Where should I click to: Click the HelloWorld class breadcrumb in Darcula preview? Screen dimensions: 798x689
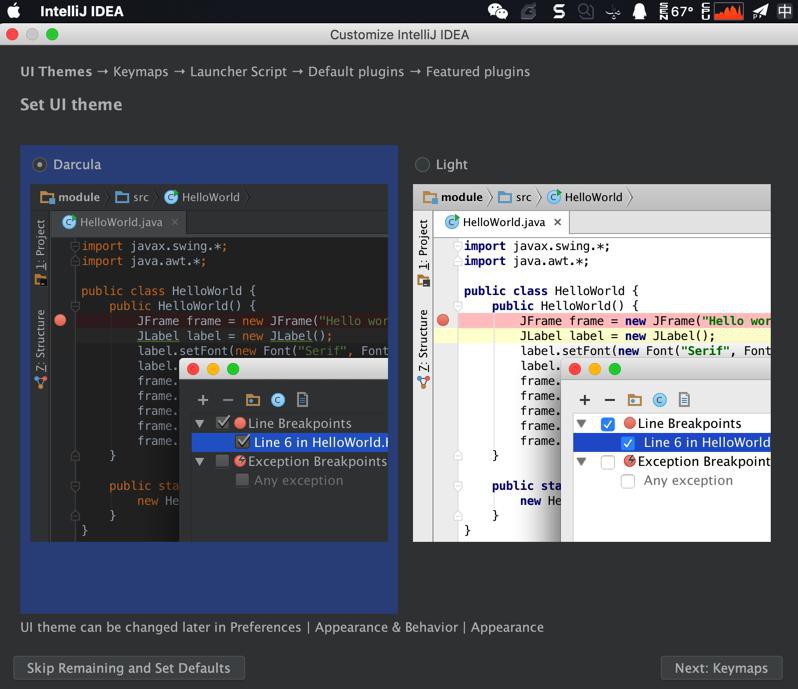tap(202, 197)
